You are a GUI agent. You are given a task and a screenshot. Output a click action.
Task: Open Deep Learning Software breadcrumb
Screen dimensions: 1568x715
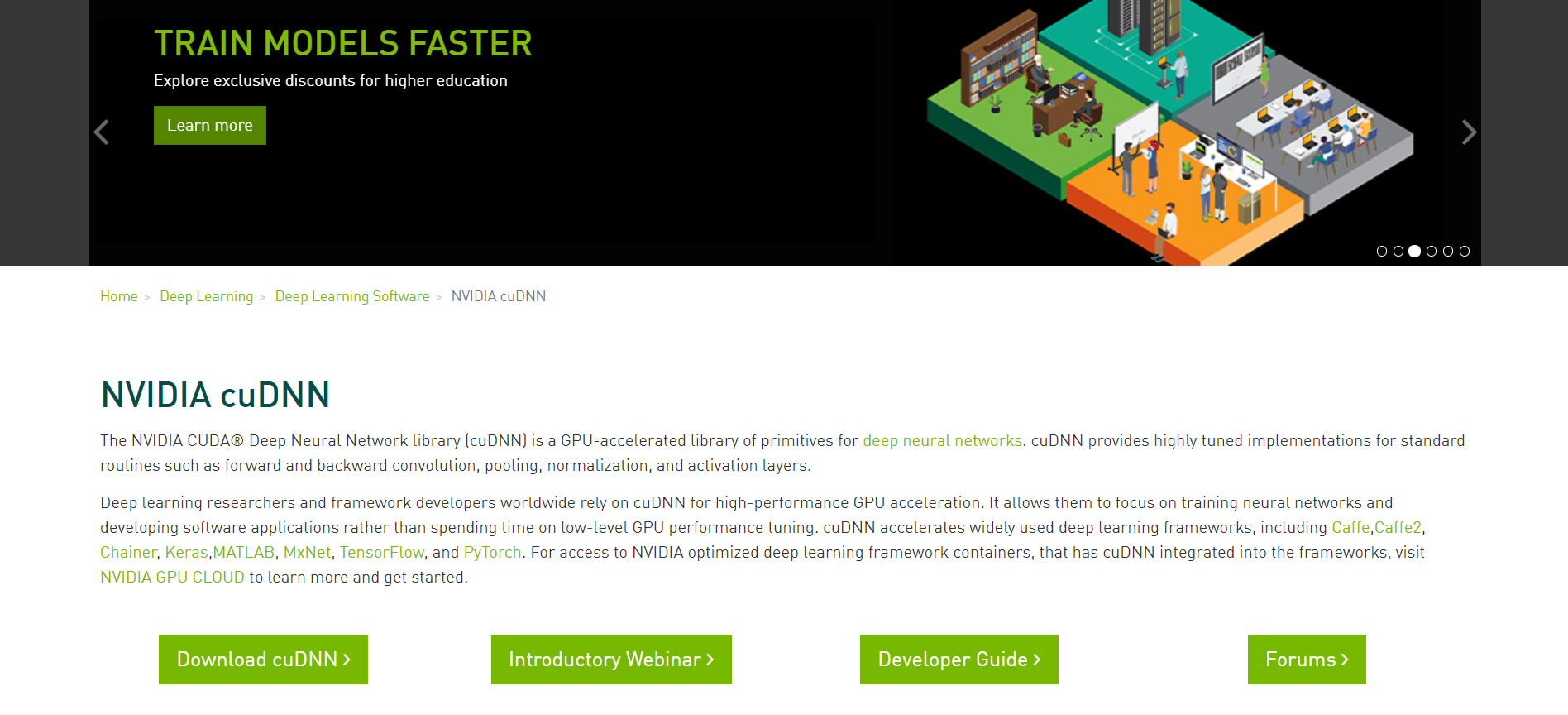352,296
